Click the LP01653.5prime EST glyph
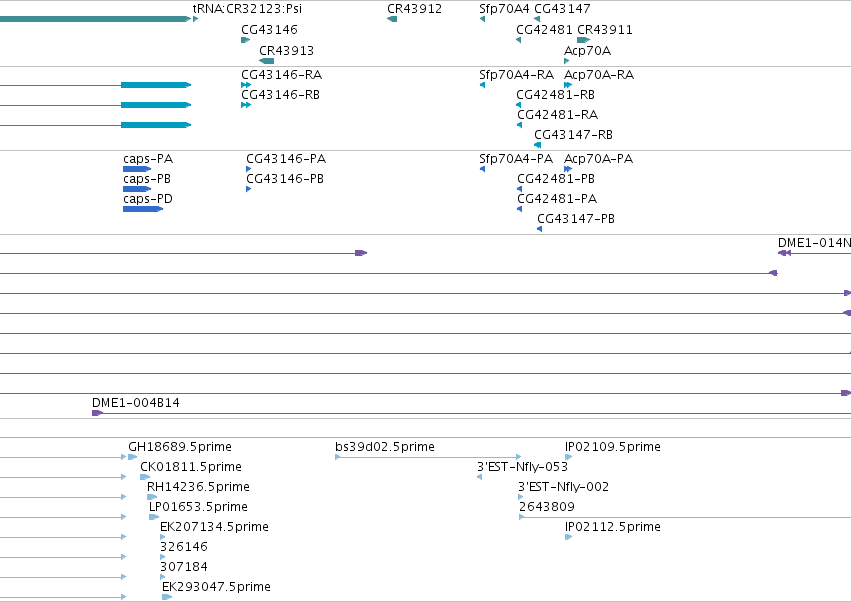Screen dimensions: 851x602 pyautogui.click(x=154, y=517)
